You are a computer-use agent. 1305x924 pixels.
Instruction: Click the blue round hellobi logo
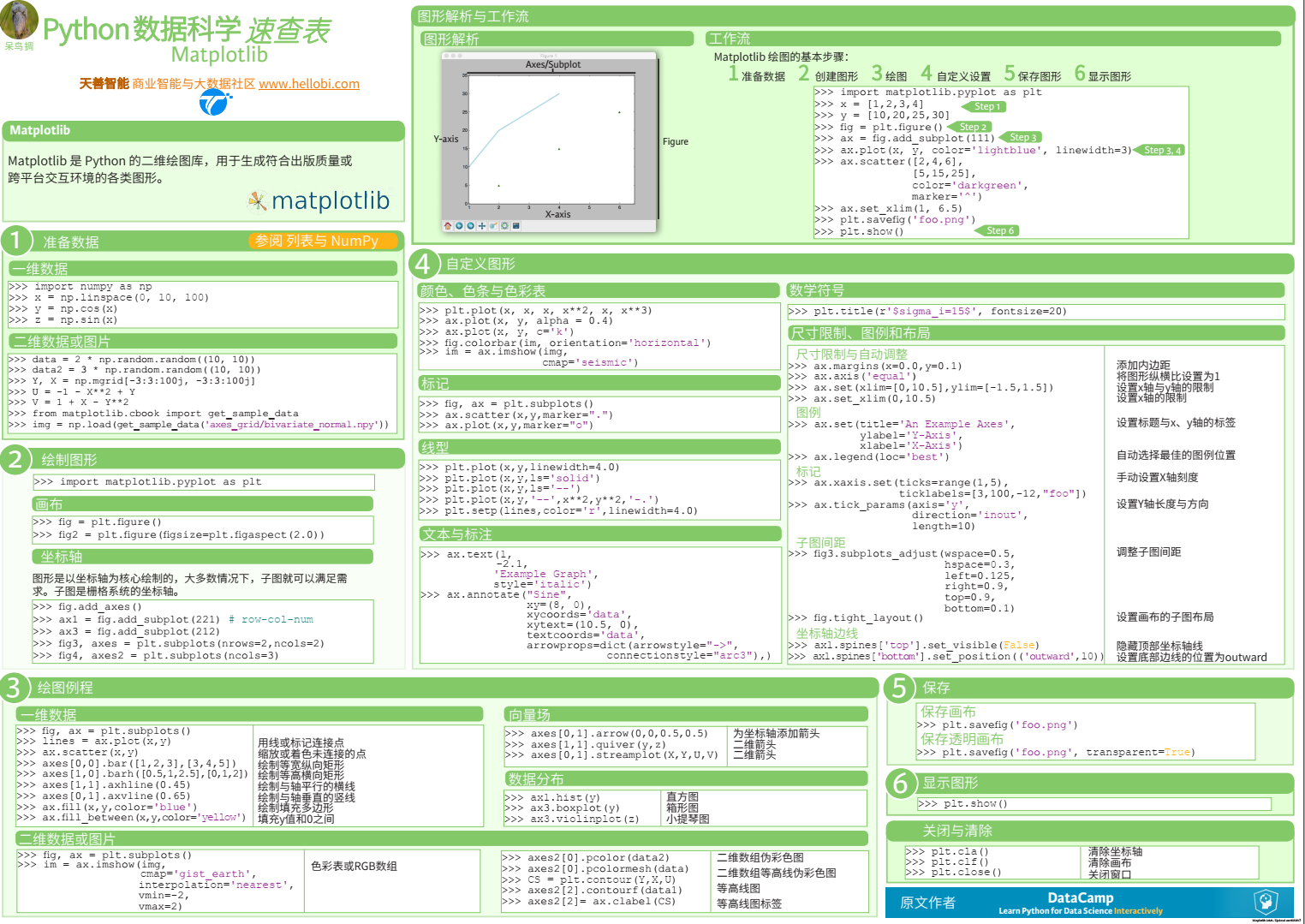[x=214, y=102]
